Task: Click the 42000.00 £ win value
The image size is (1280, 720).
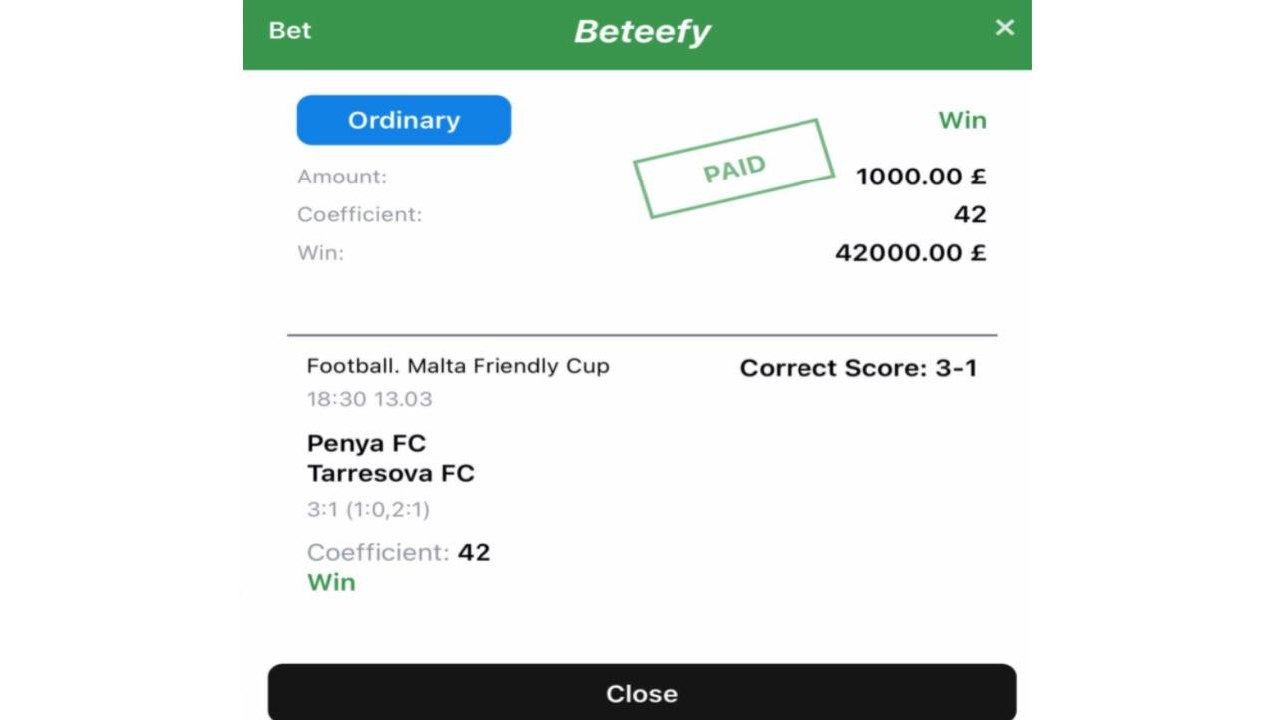Action: (911, 252)
